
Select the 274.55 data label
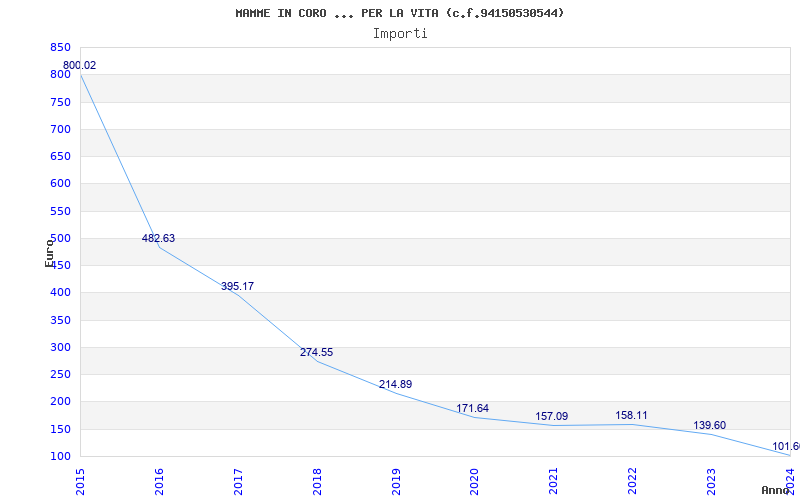click(316, 352)
